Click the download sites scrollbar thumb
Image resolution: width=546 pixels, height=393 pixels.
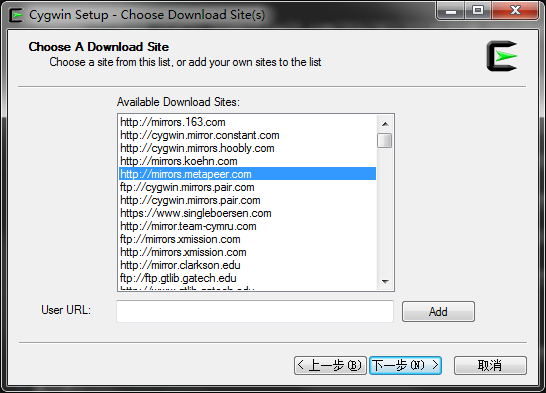(x=385, y=140)
